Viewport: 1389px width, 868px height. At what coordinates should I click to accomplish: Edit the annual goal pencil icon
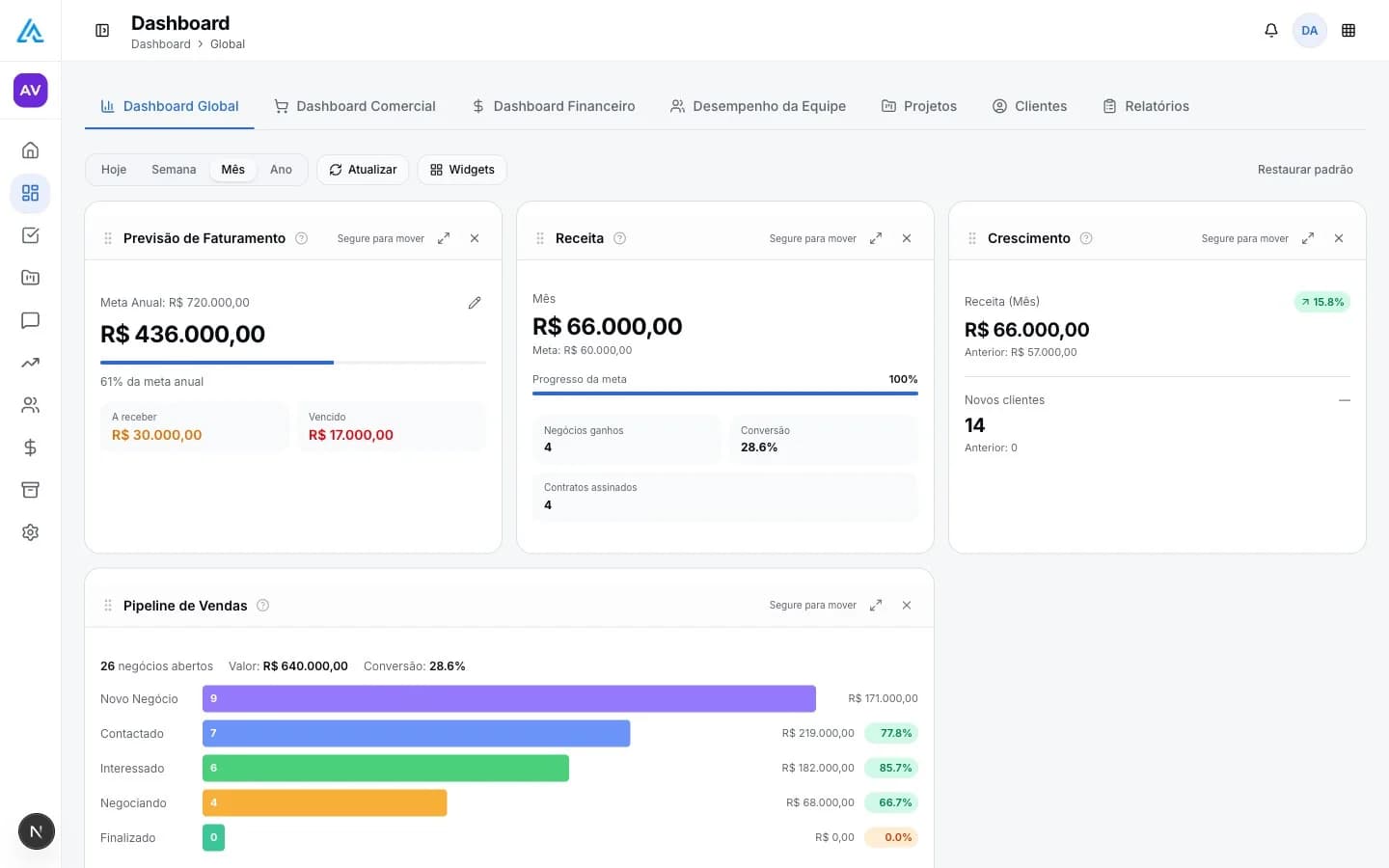pyautogui.click(x=475, y=303)
